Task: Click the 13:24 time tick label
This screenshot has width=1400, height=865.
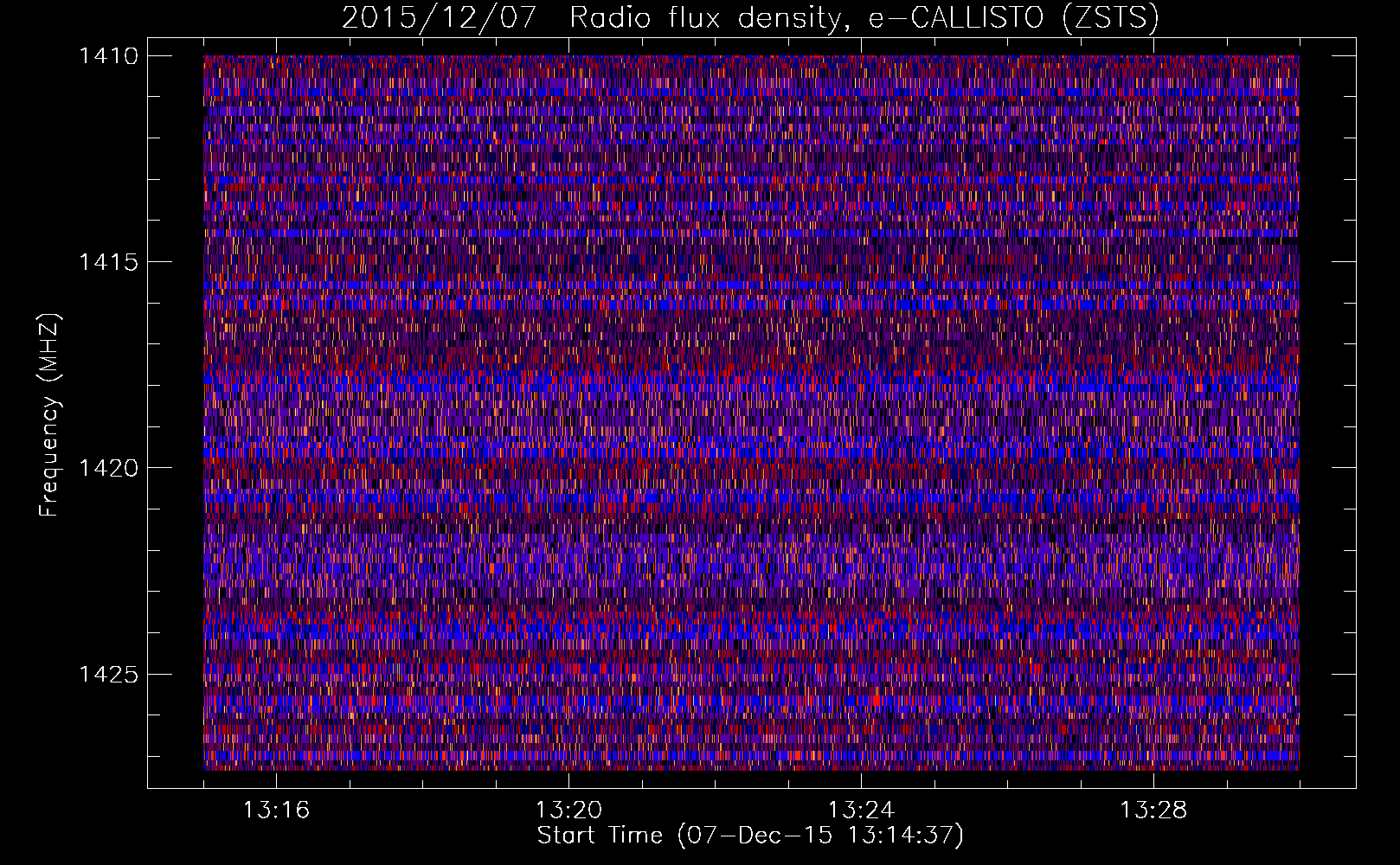Action: (x=861, y=811)
